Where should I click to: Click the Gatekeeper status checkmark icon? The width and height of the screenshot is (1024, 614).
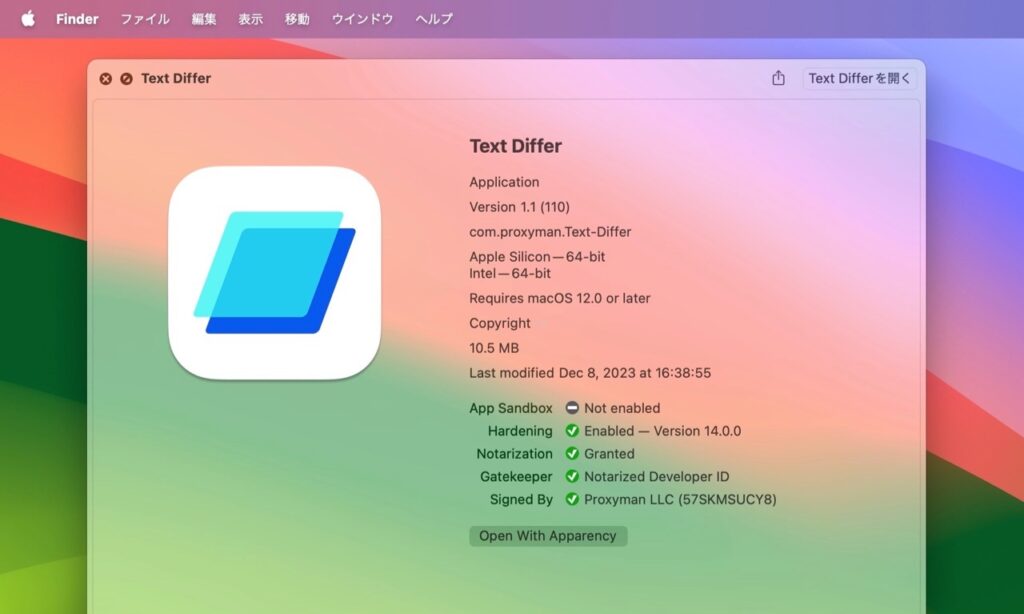point(572,477)
